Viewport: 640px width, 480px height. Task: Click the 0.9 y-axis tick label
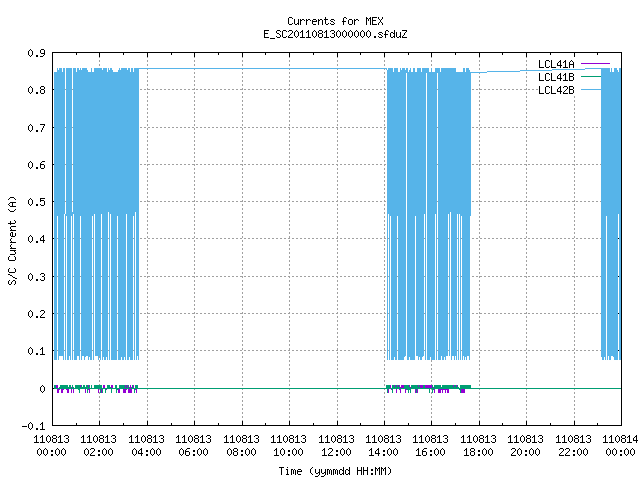pyautogui.click(x=36, y=53)
